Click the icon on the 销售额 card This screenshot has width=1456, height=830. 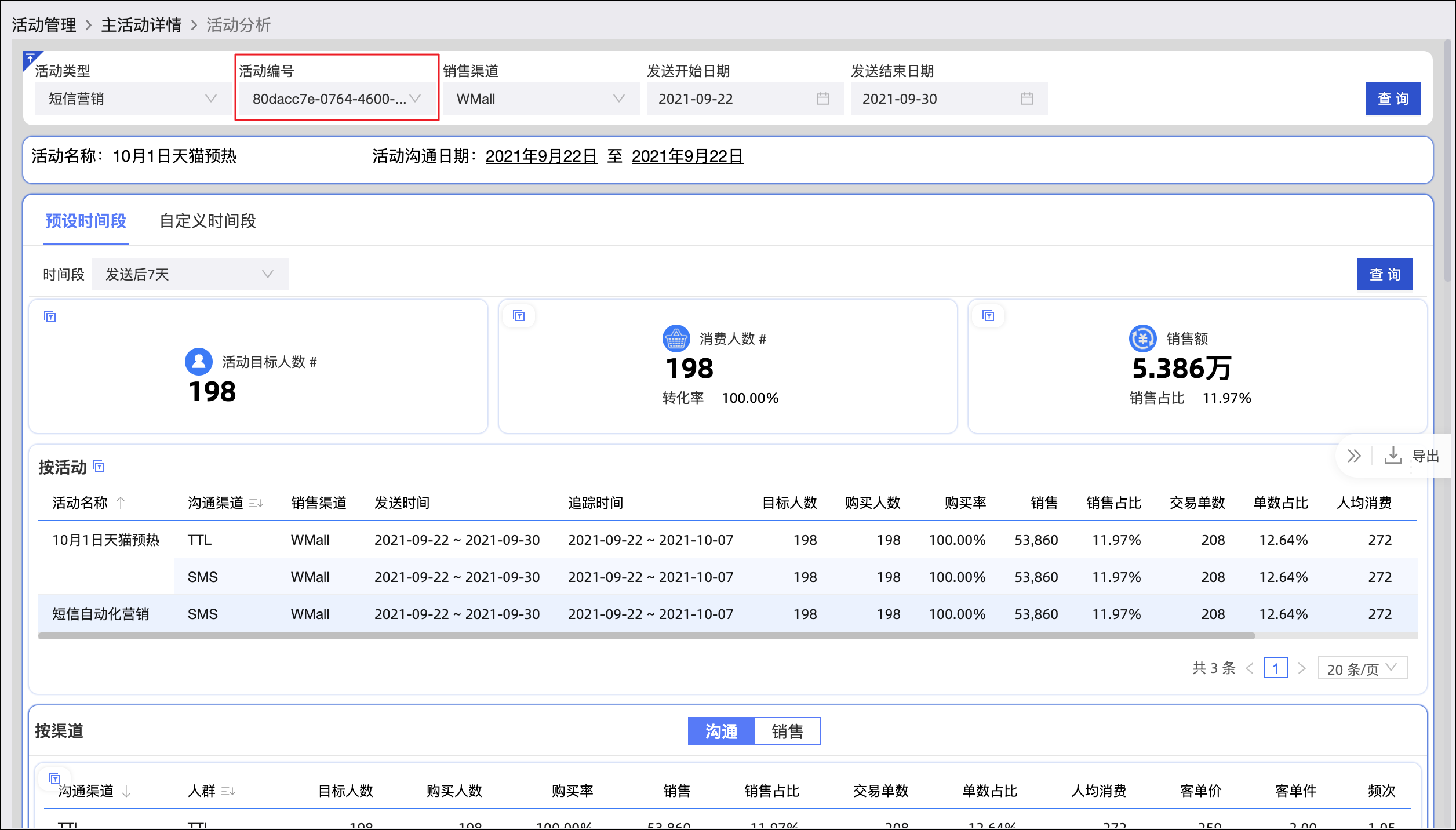point(988,315)
